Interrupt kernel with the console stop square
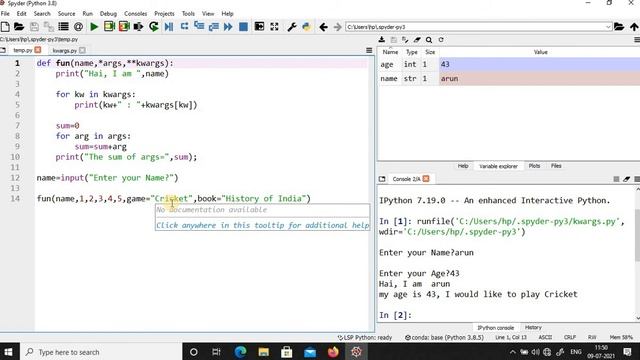640x360 pixels. (616, 179)
